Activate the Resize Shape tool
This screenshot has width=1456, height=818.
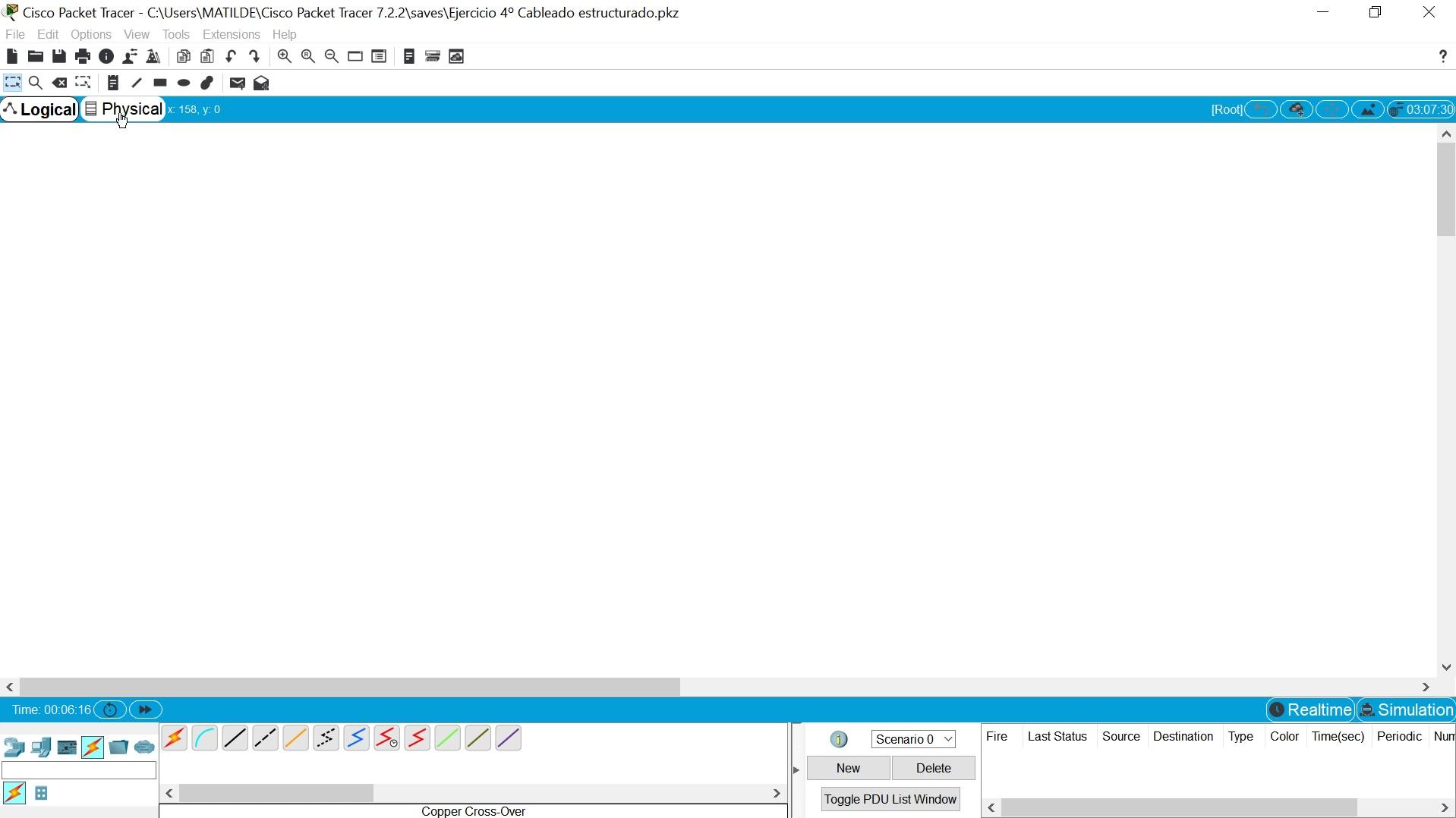84,83
